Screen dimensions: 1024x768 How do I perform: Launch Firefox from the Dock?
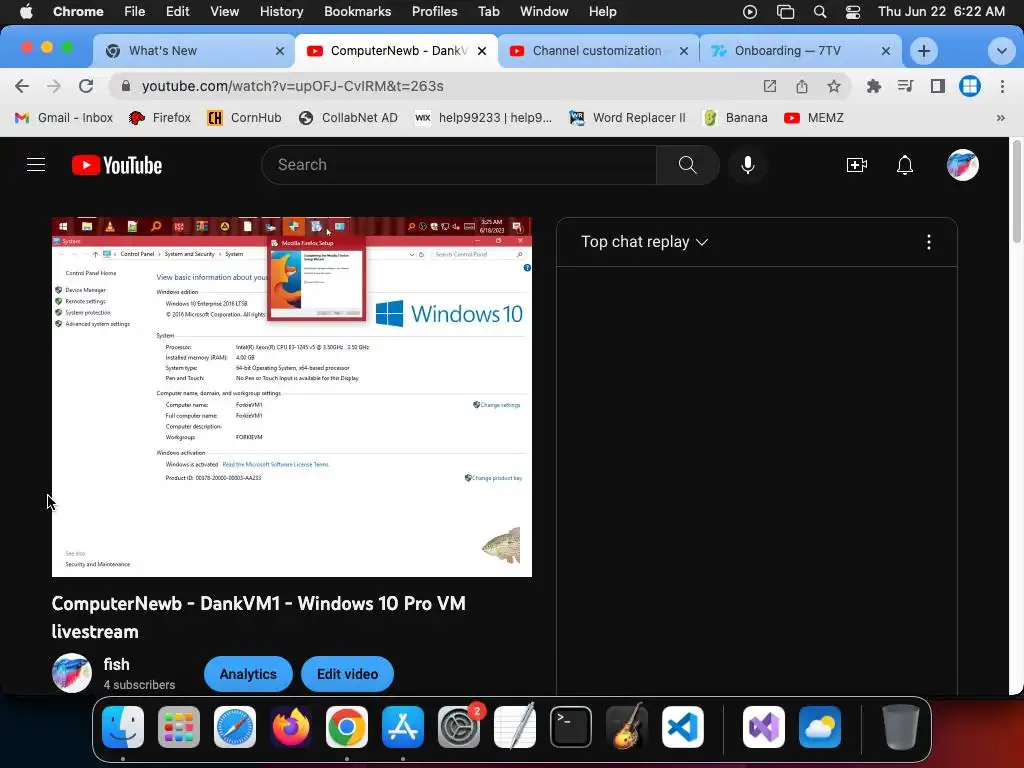click(291, 727)
